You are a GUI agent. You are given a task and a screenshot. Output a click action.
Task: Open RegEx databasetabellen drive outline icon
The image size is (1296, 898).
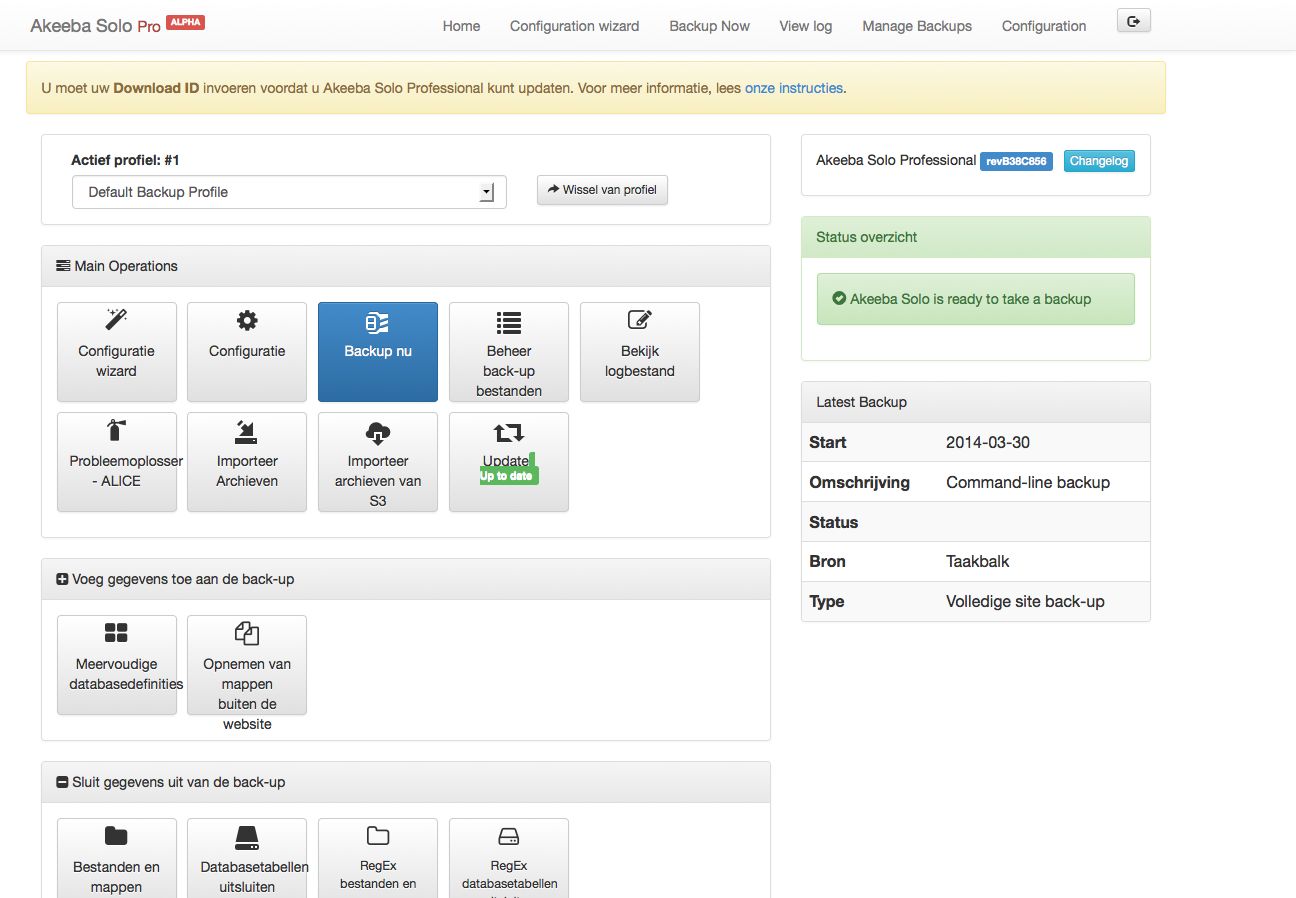509,836
